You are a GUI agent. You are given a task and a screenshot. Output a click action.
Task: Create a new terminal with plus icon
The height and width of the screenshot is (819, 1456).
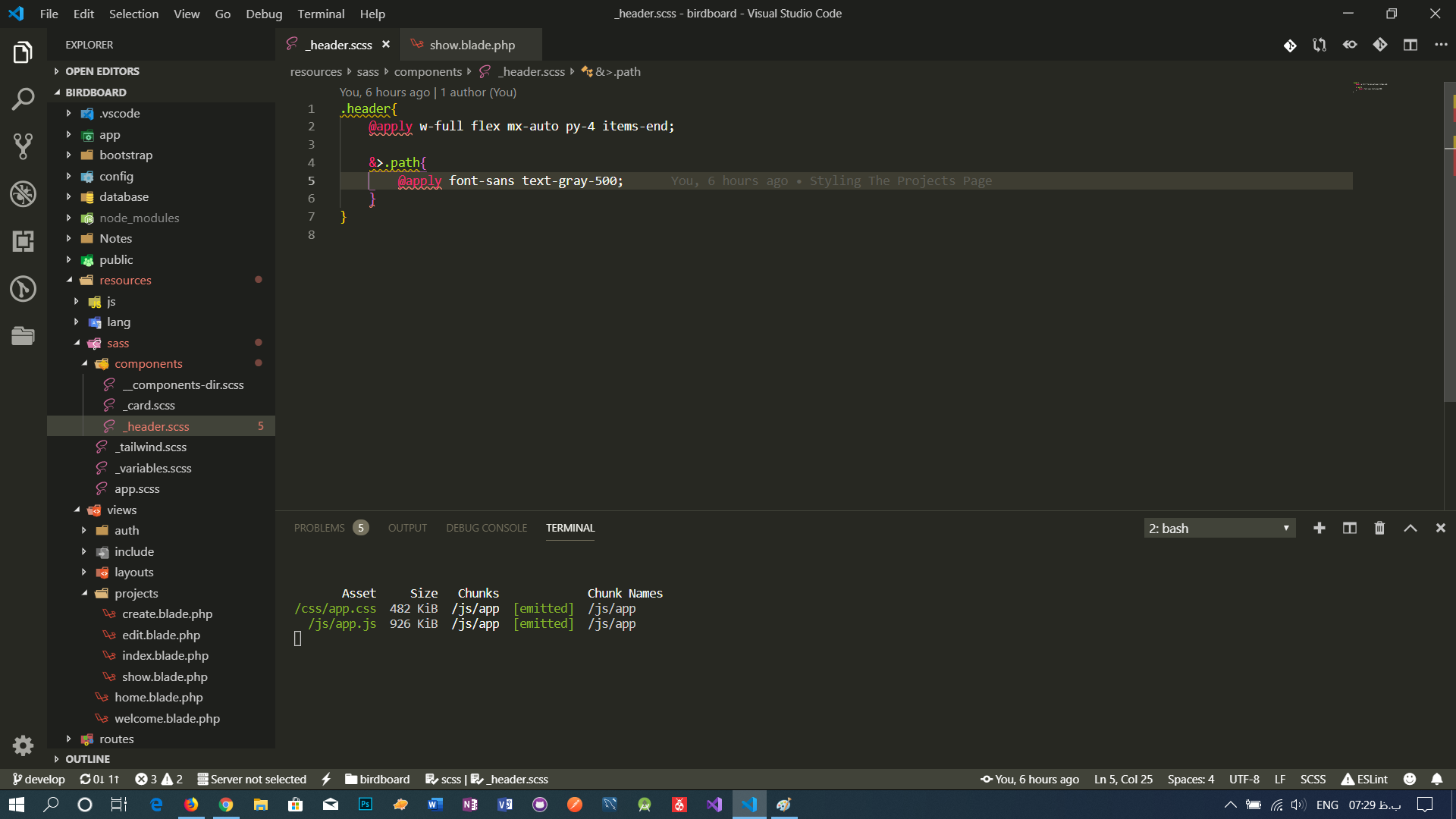click(1319, 528)
